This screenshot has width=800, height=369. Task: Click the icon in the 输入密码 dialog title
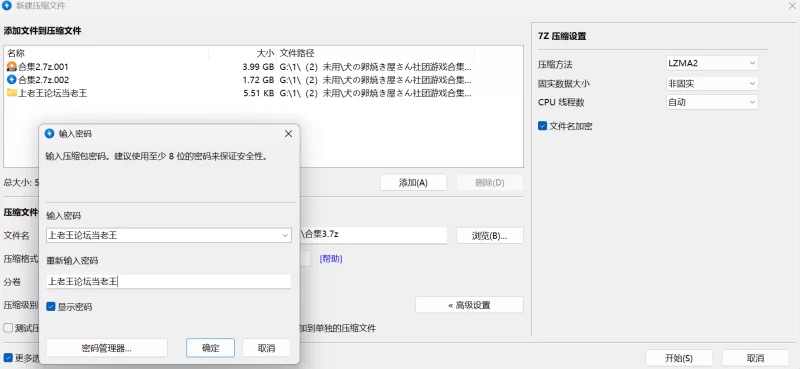pos(49,134)
